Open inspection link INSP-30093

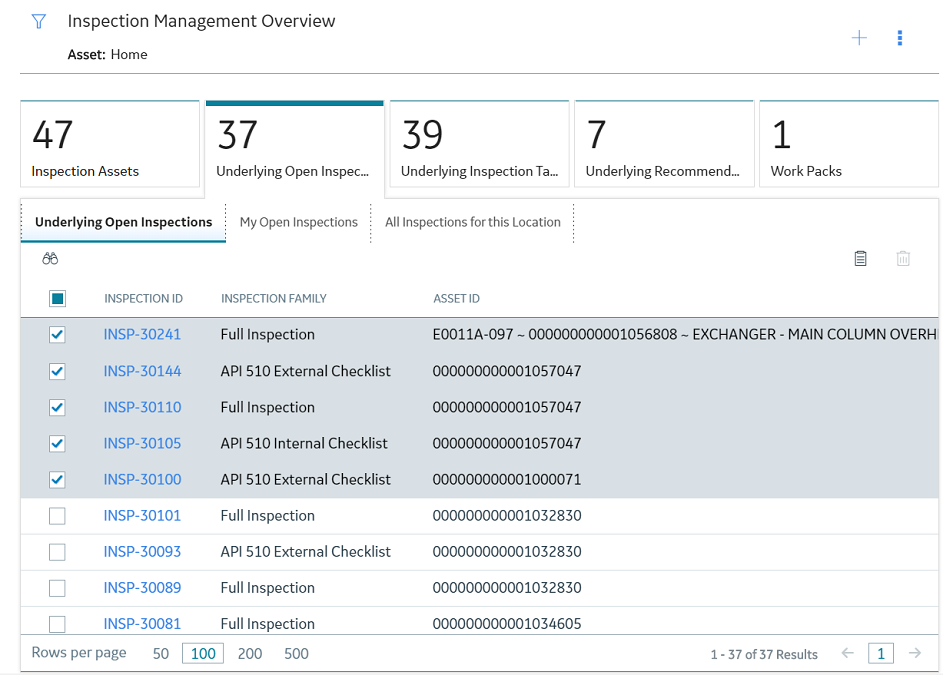pyautogui.click(x=142, y=552)
